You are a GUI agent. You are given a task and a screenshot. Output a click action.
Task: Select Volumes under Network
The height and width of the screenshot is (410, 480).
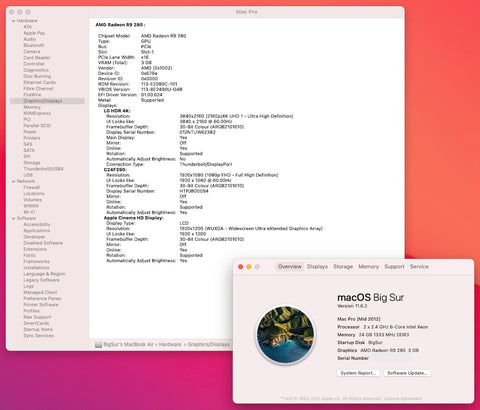click(x=33, y=200)
